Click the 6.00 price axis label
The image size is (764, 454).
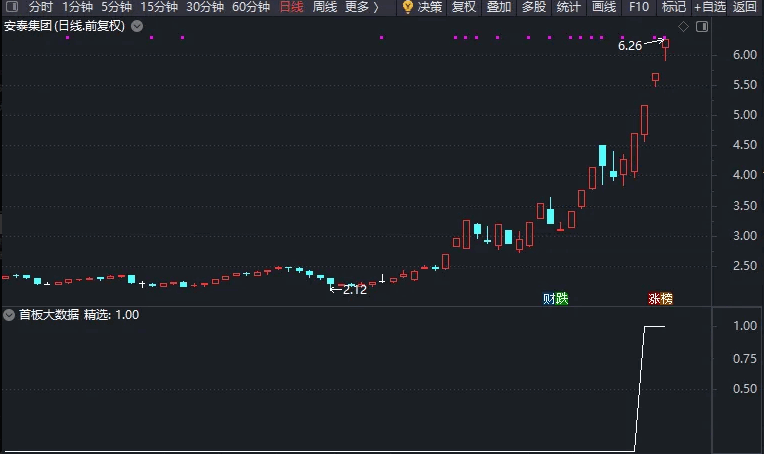tap(745, 55)
